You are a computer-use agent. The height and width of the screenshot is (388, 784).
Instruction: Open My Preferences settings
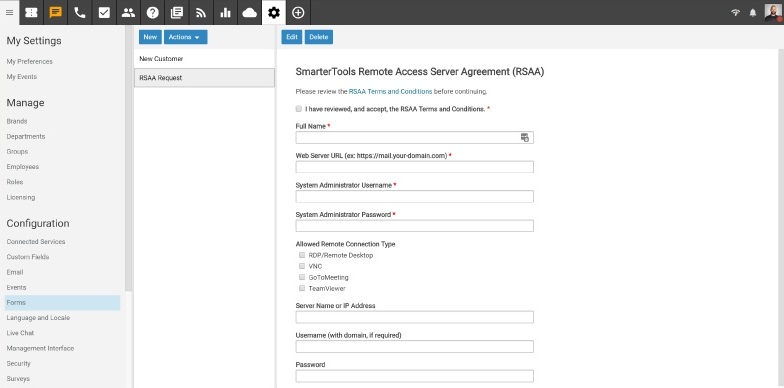click(x=30, y=62)
